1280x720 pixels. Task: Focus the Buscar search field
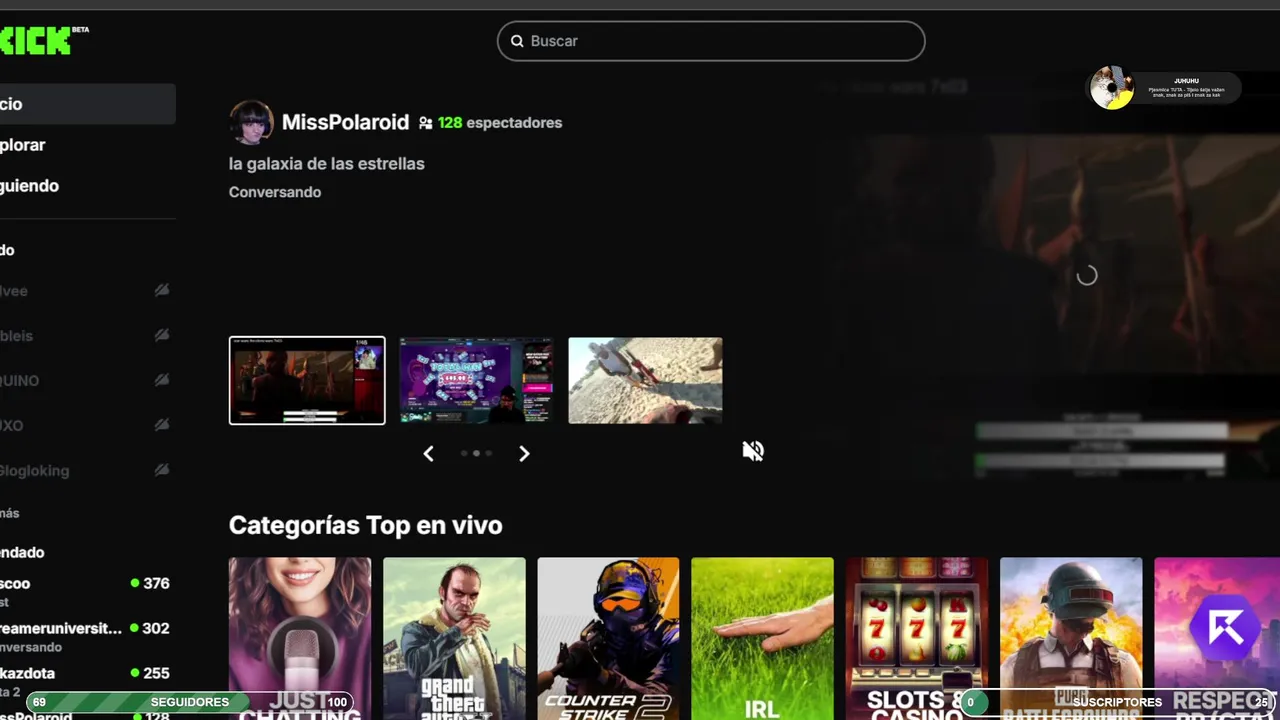[711, 41]
